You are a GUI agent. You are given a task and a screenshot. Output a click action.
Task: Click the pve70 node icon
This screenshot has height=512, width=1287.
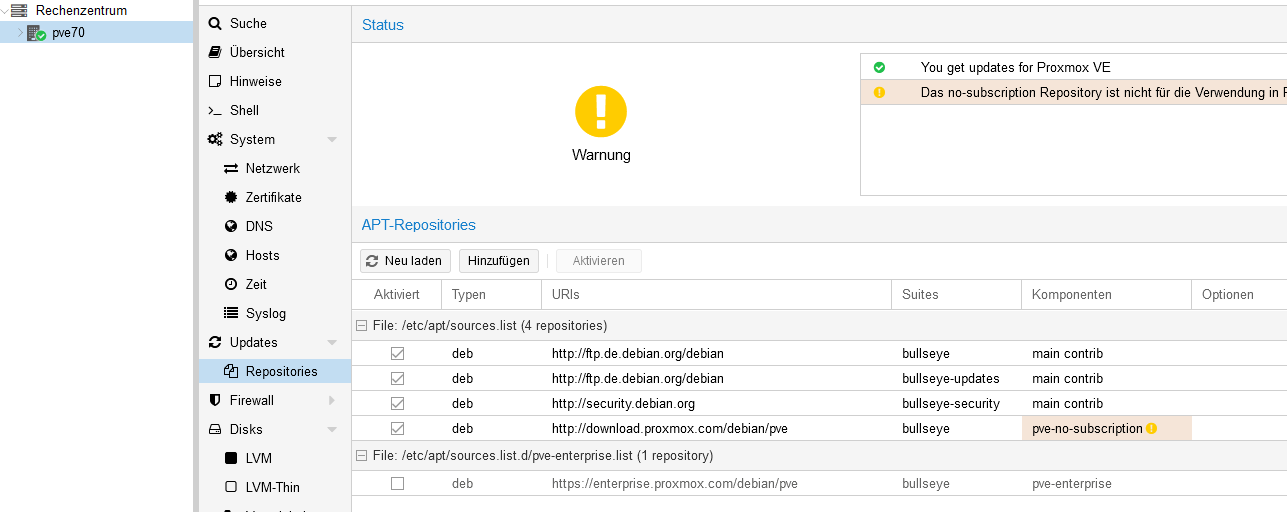pyautogui.click(x=36, y=33)
